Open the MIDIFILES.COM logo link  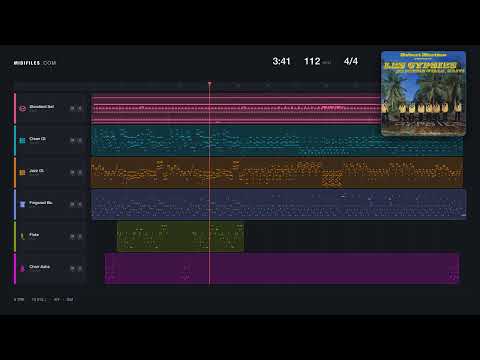click(35, 63)
